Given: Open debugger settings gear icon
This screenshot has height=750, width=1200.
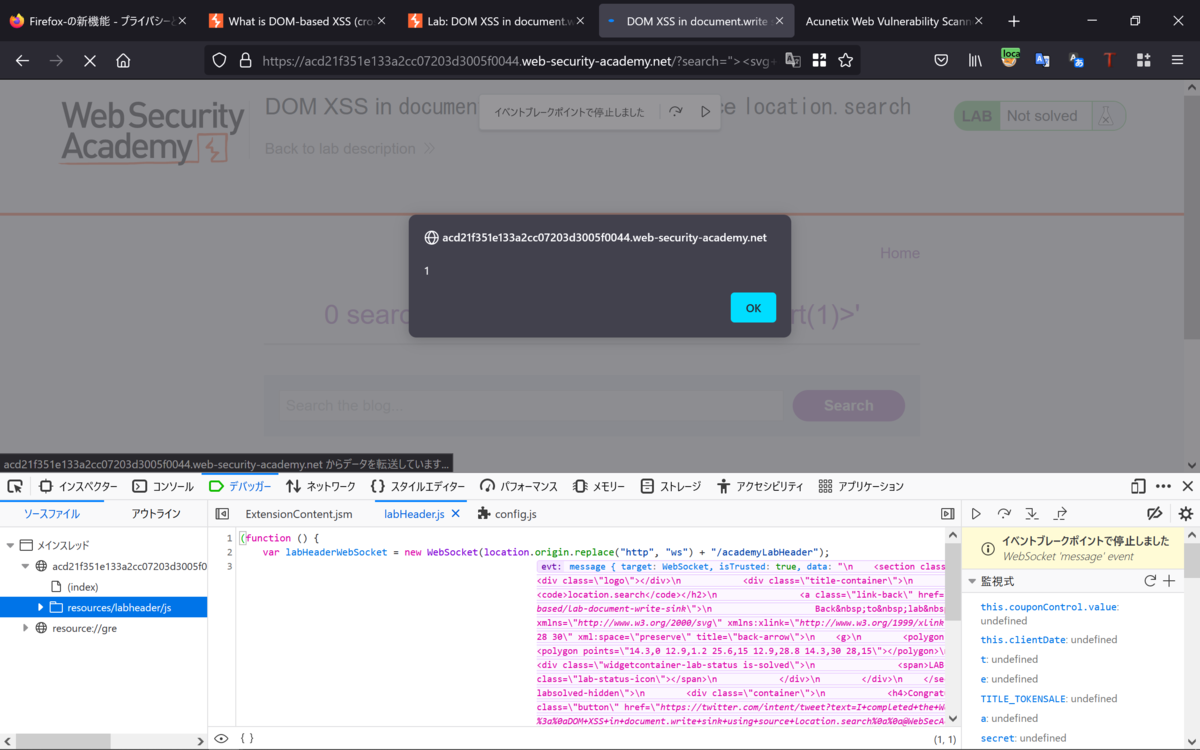Looking at the screenshot, I should click(1186, 514).
